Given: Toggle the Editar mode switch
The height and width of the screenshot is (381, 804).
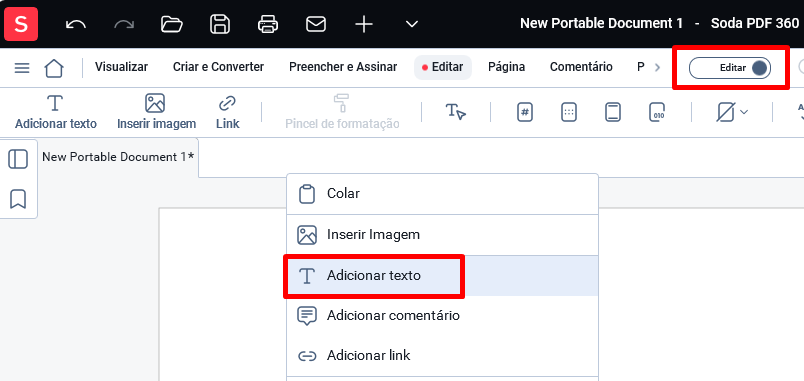Looking at the screenshot, I should click(x=730, y=68).
